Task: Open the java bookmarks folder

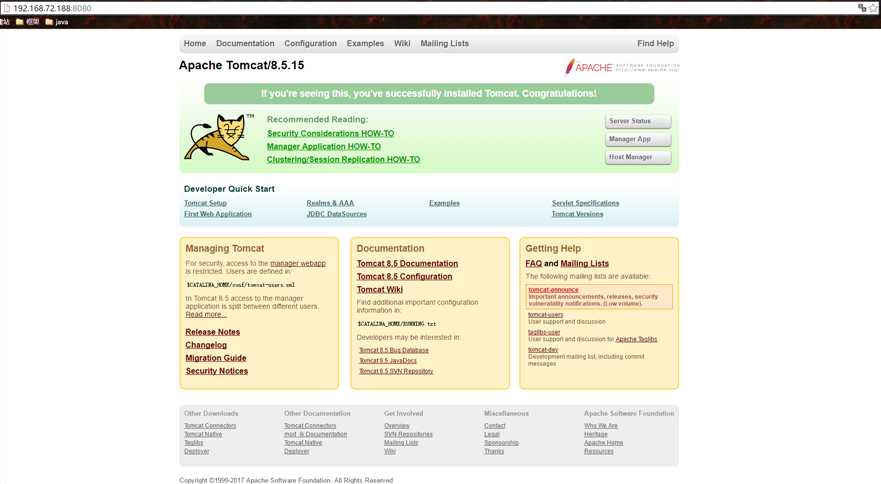Action: 57,22
